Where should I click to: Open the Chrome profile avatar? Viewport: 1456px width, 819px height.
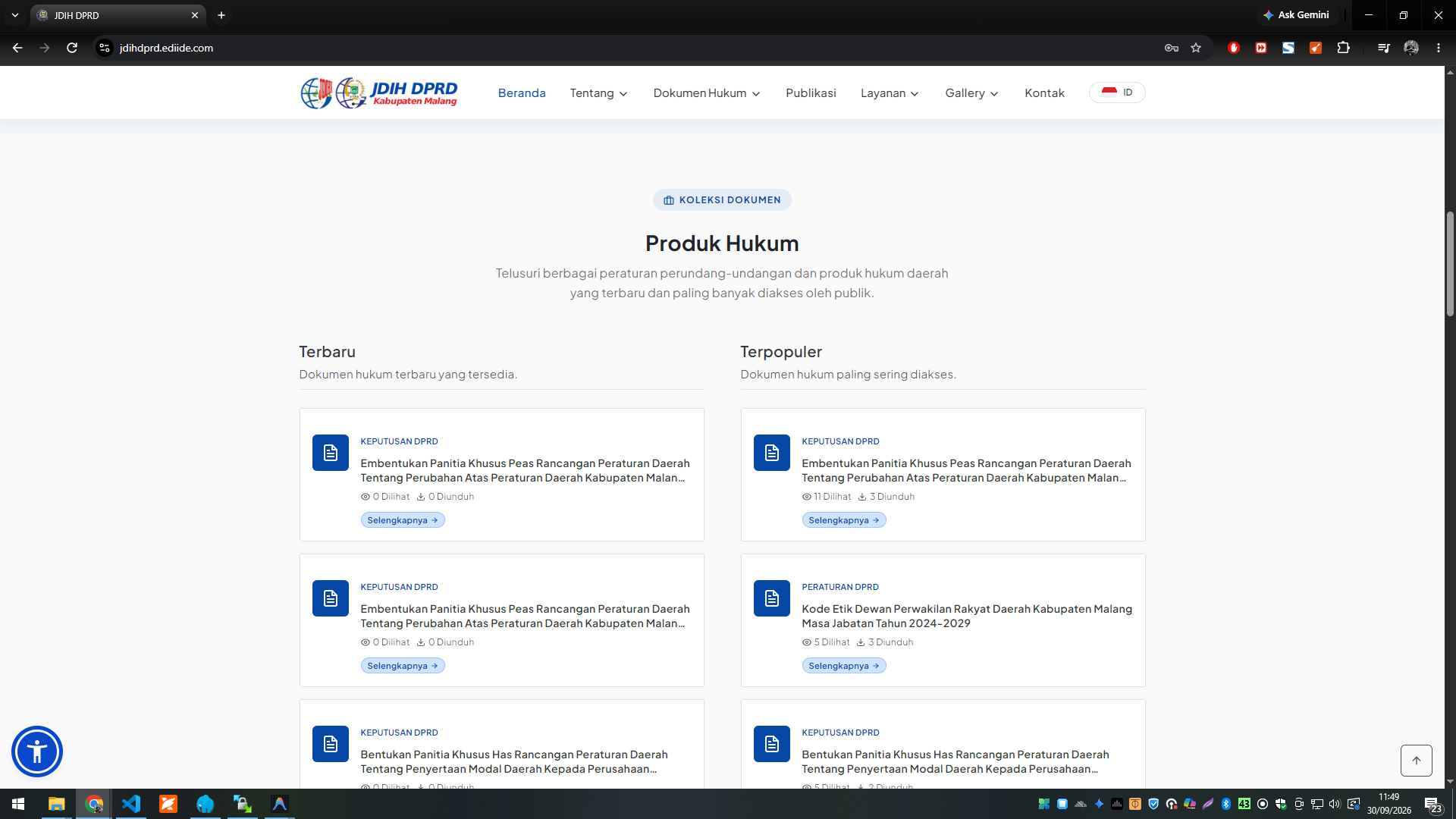1411,48
